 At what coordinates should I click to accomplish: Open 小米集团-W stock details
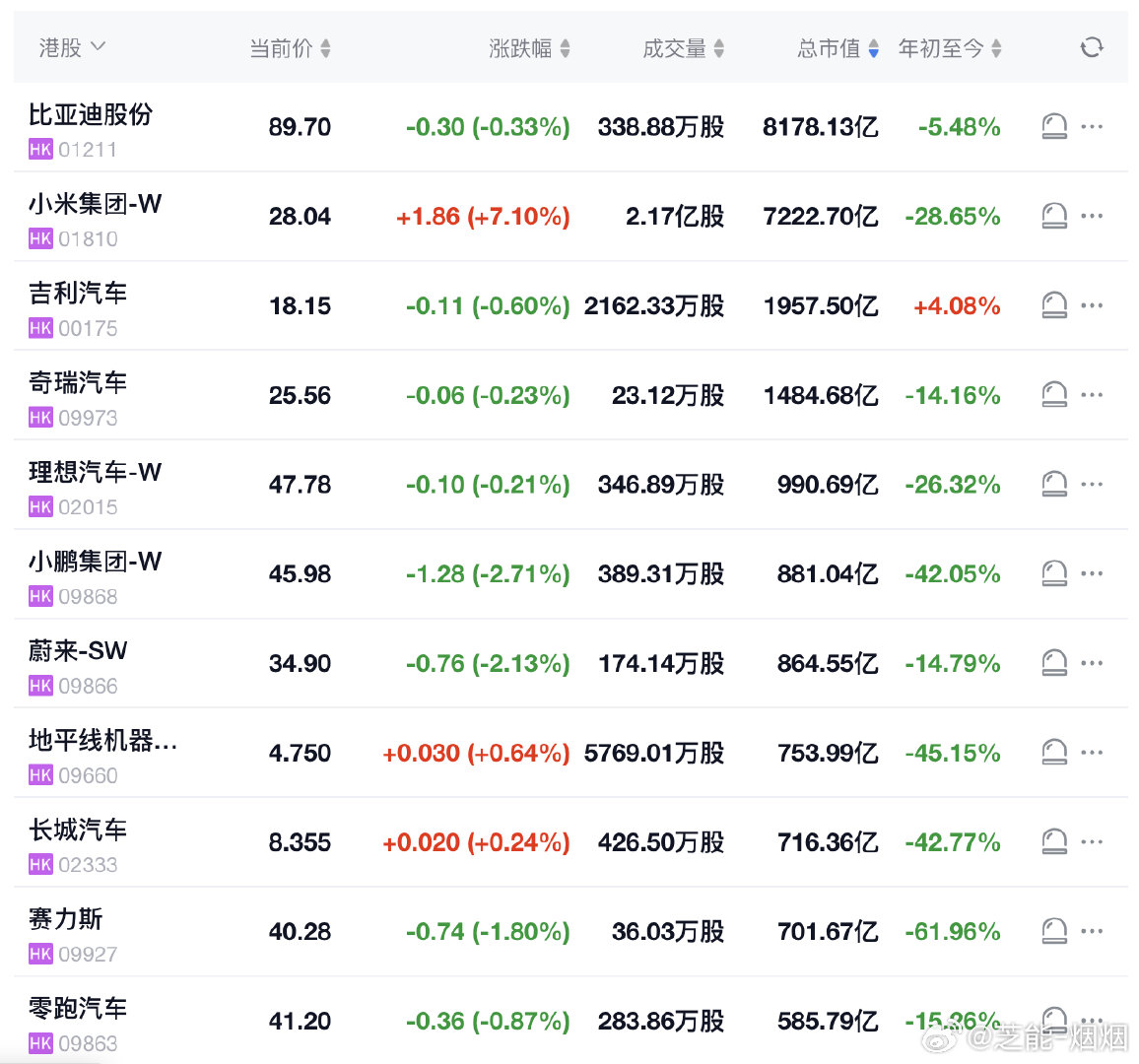point(96,204)
